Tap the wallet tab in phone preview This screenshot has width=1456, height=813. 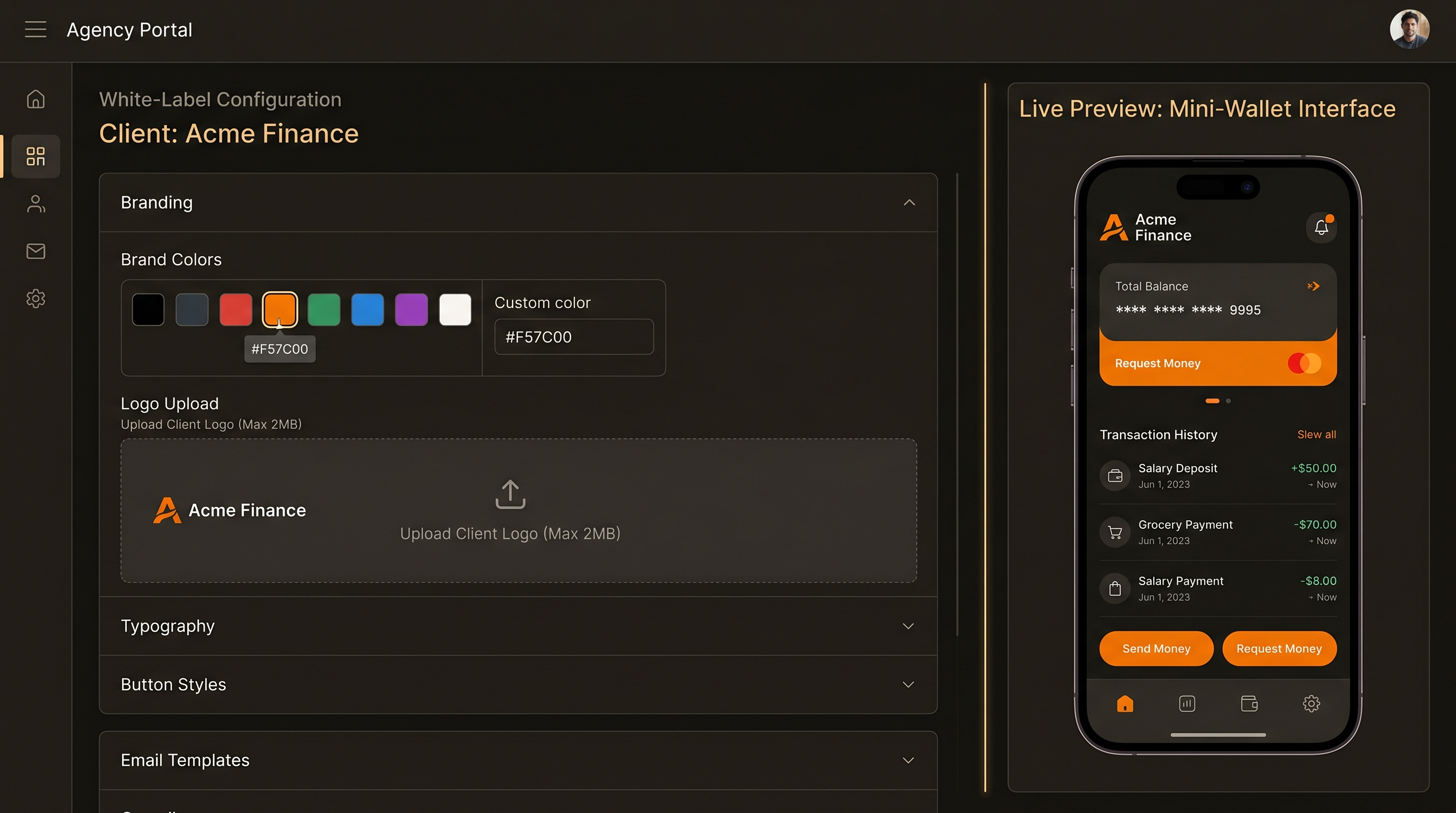[x=1249, y=703]
